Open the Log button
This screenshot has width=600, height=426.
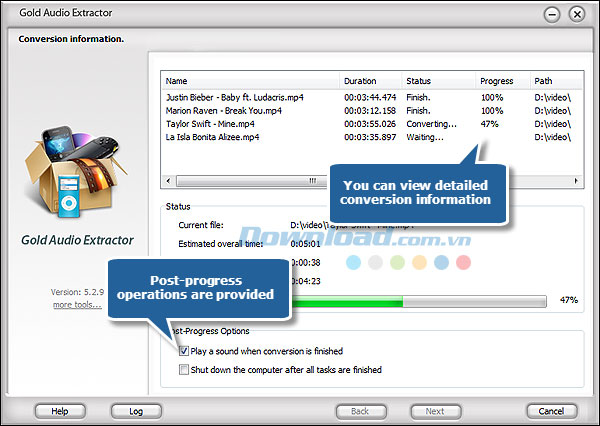tap(135, 411)
